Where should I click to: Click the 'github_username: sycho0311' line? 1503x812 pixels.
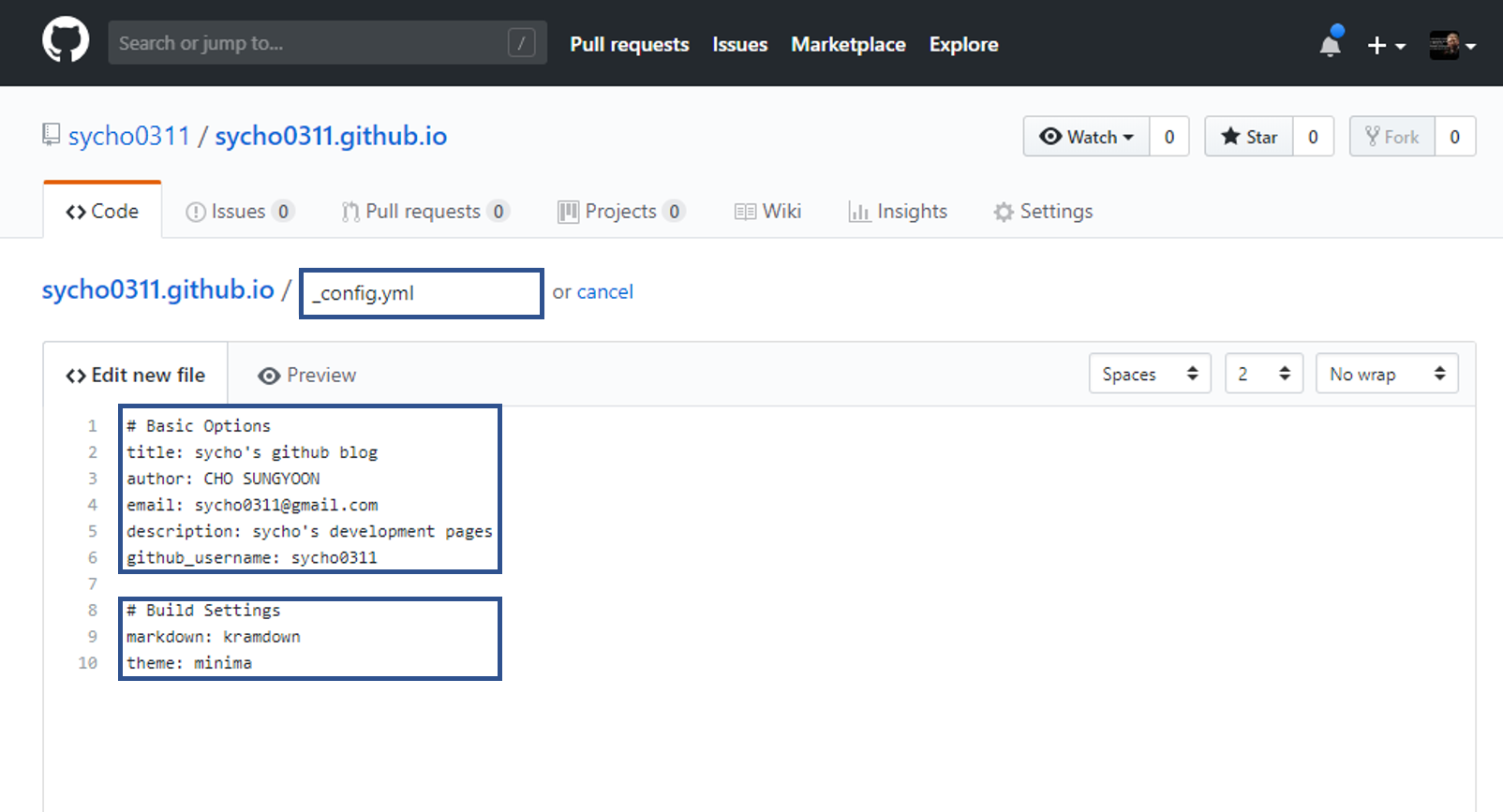tap(252, 557)
